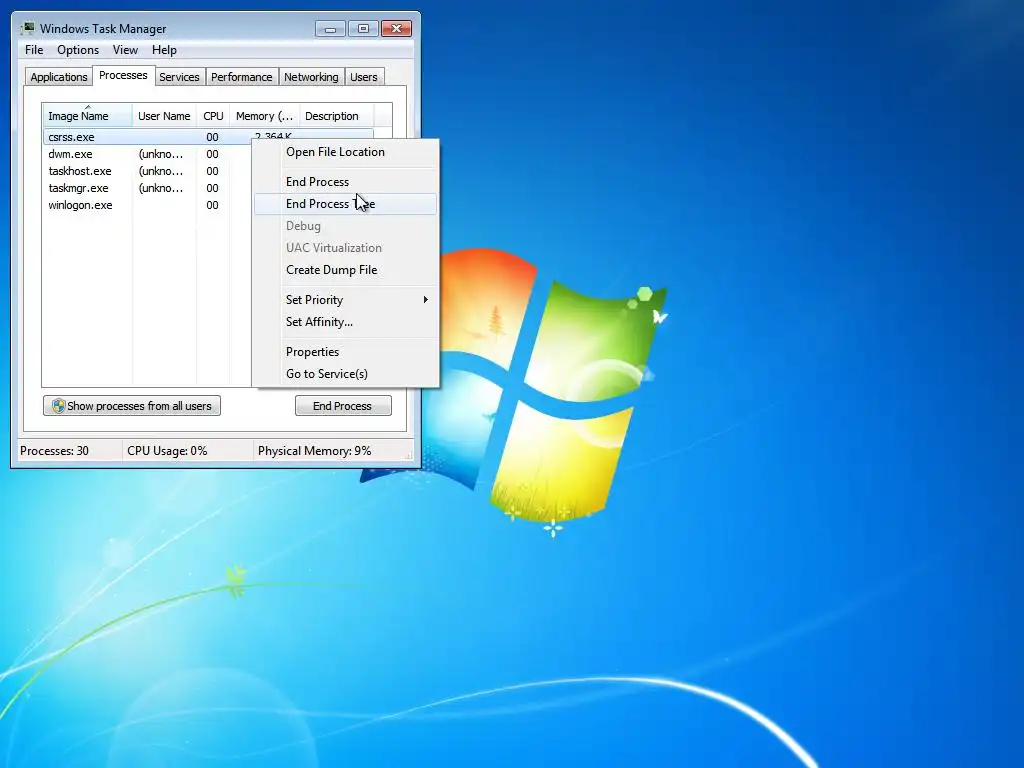Expand the Set Priority submenu arrow
The height and width of the screenshot is (768, 1024).
(x=425, y=300)
